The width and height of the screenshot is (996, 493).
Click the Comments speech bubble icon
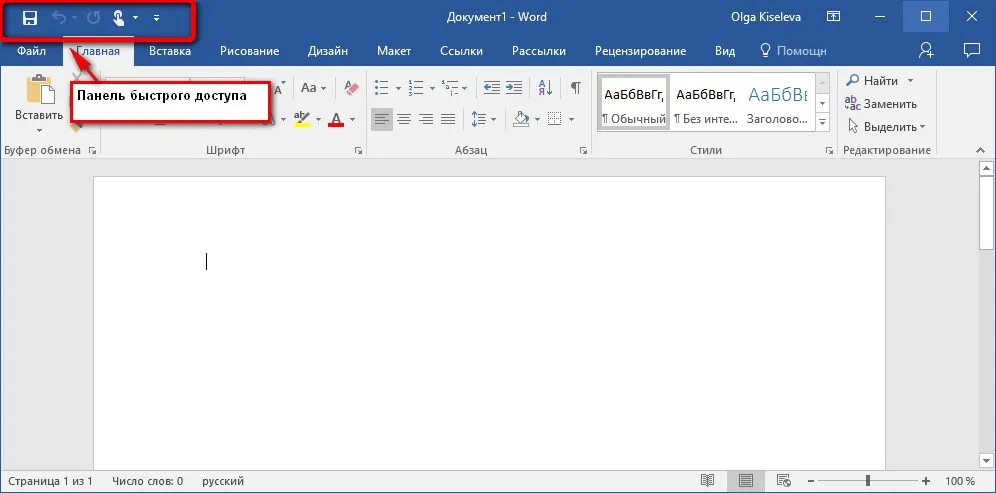(x=971, y=50)
